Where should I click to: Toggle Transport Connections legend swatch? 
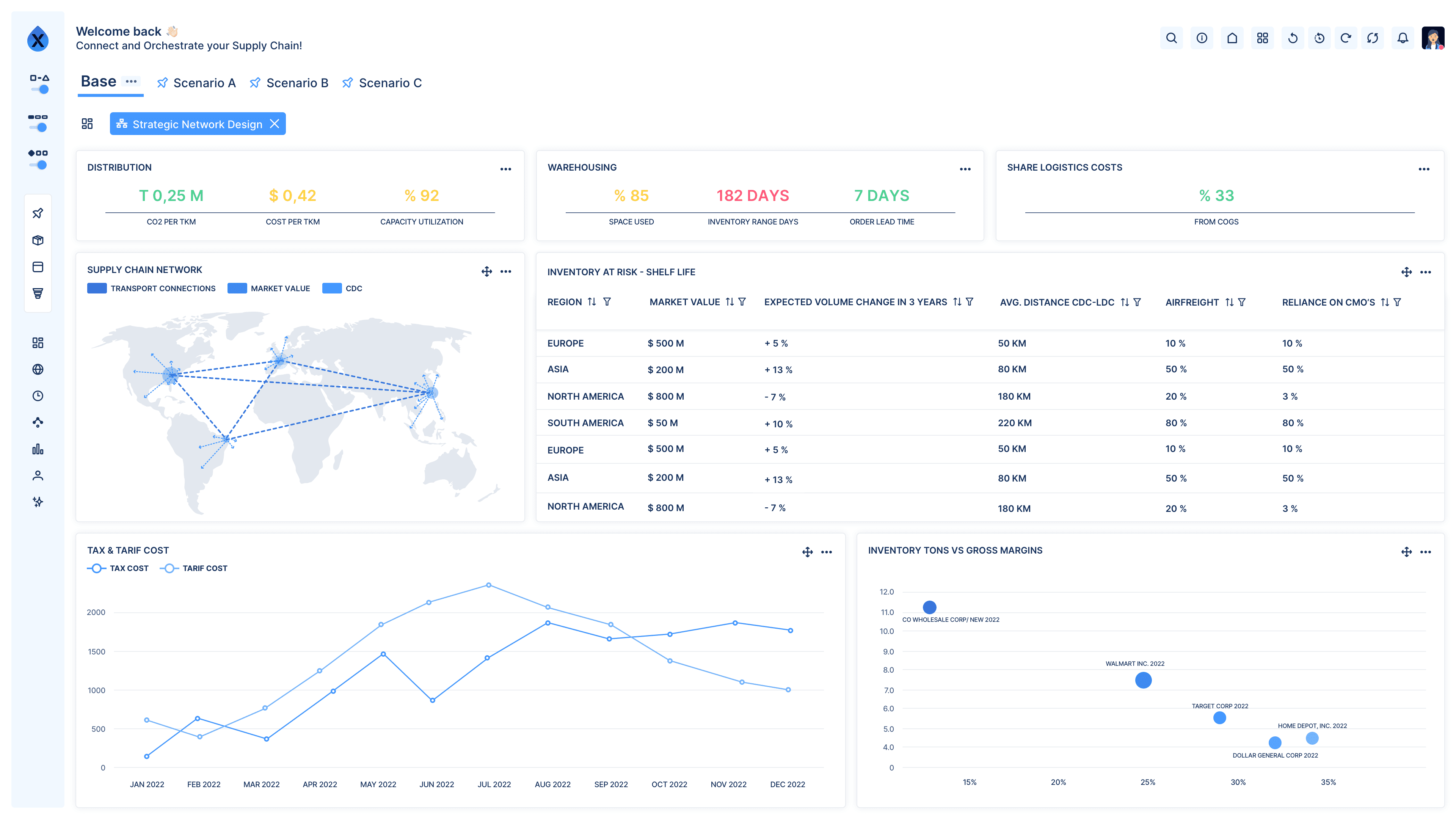(x=97, y=288)
